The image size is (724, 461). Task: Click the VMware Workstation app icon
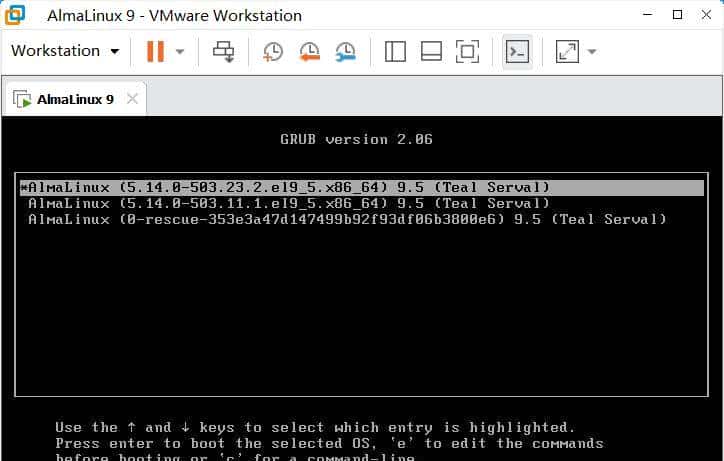point(14,15)
